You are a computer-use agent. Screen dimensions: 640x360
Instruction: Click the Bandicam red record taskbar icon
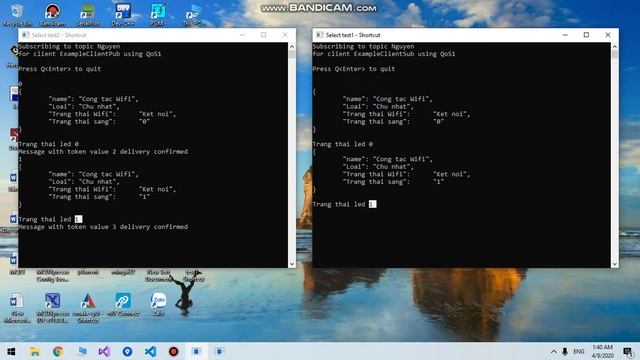coord(173,351)
